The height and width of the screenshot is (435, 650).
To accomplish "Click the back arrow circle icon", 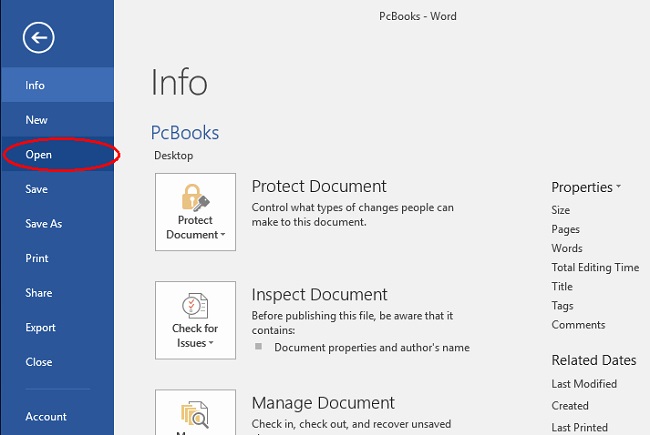I will coord(39,38).
